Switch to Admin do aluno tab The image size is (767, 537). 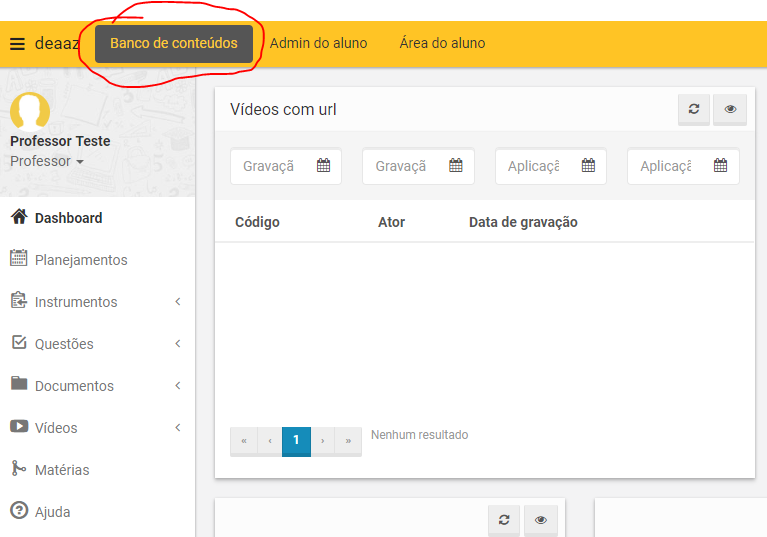[x=318, y=43]
